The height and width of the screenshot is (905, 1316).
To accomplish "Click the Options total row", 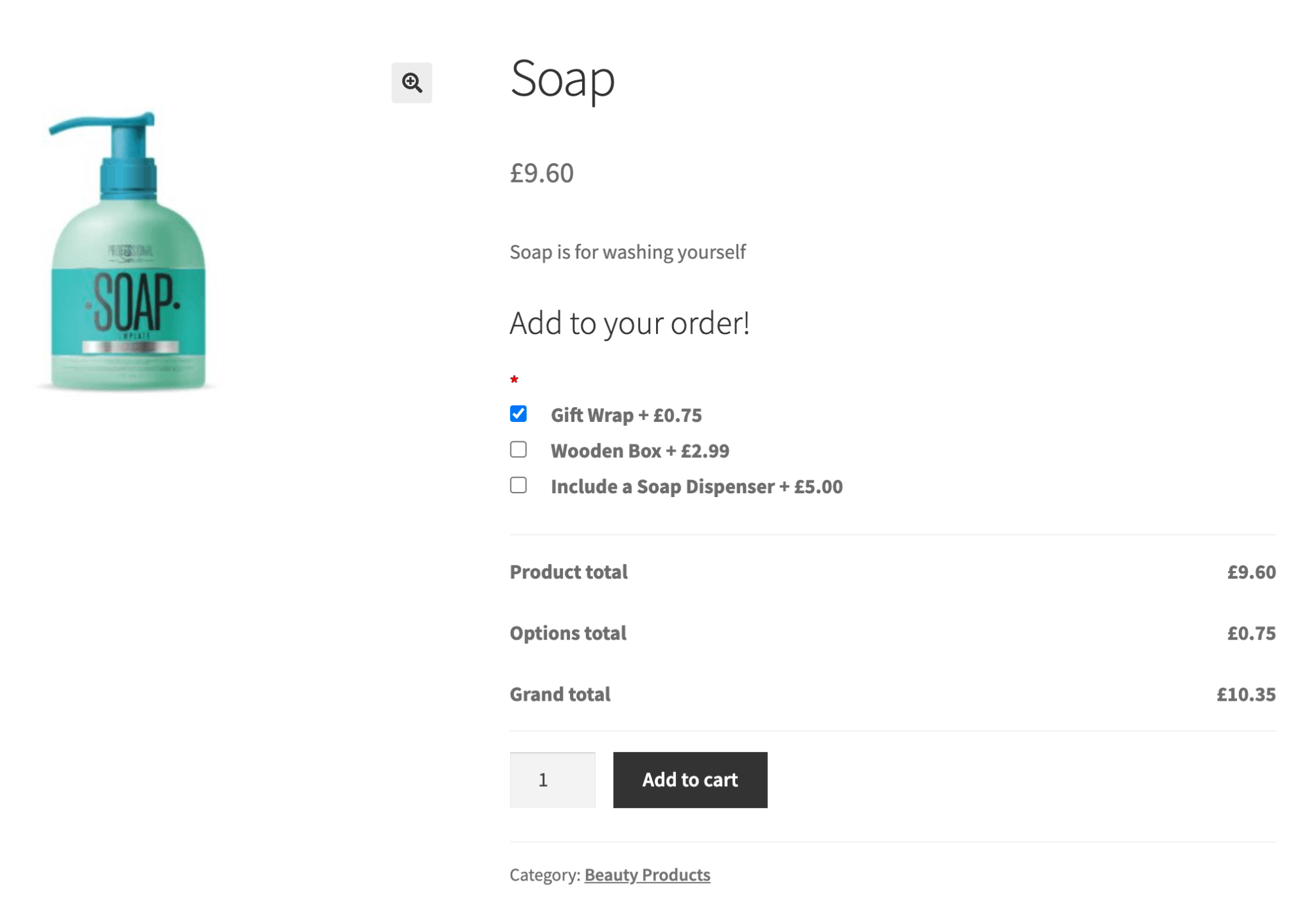I will click(x=567, y=633).
